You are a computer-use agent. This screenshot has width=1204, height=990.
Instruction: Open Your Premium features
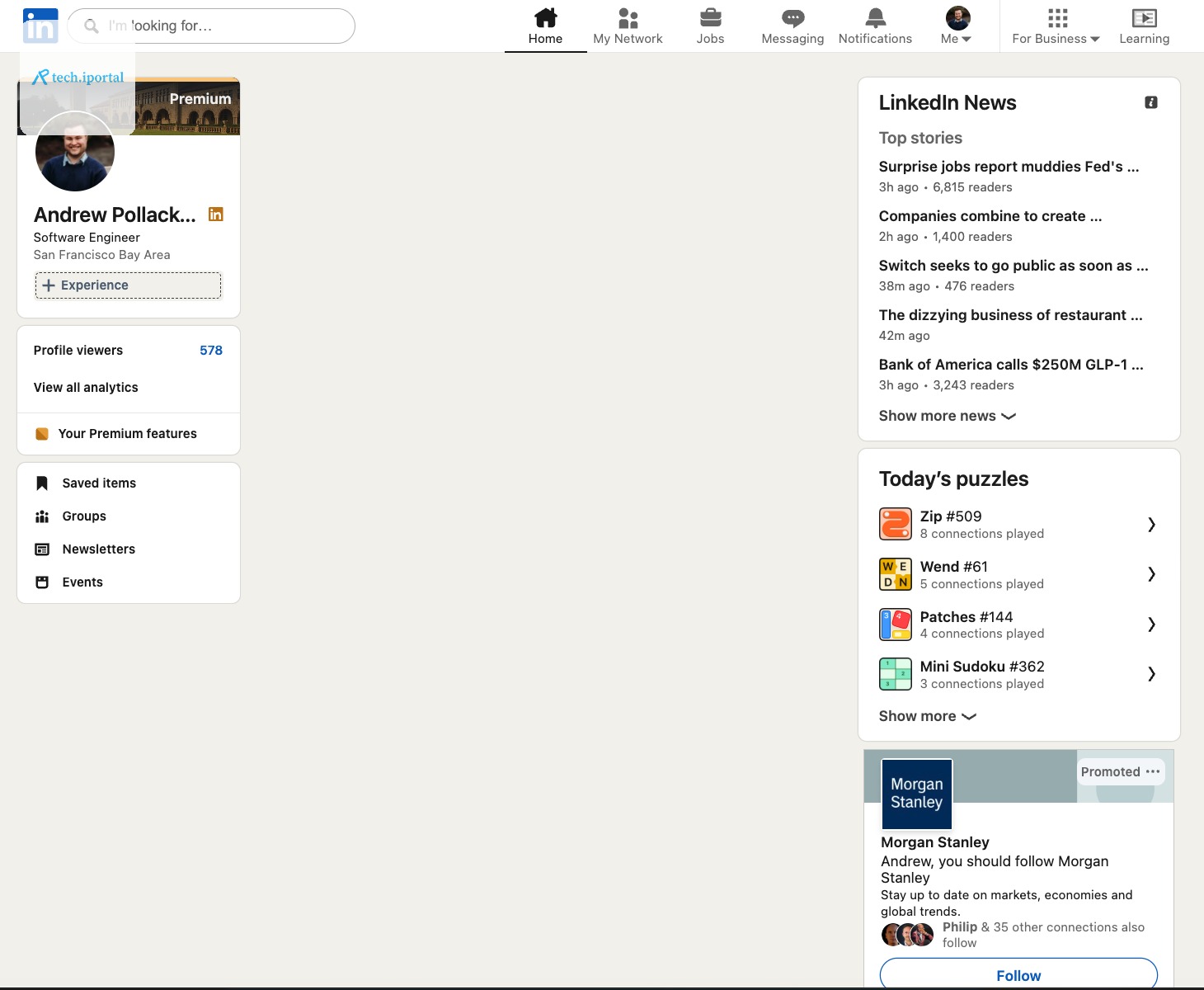pyautogui.click(x=128, y=434)
